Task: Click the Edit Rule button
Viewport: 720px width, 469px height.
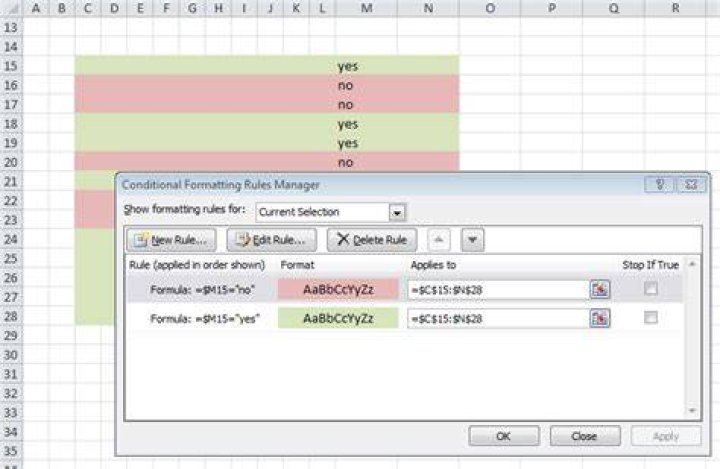Action: click(271, 240)
